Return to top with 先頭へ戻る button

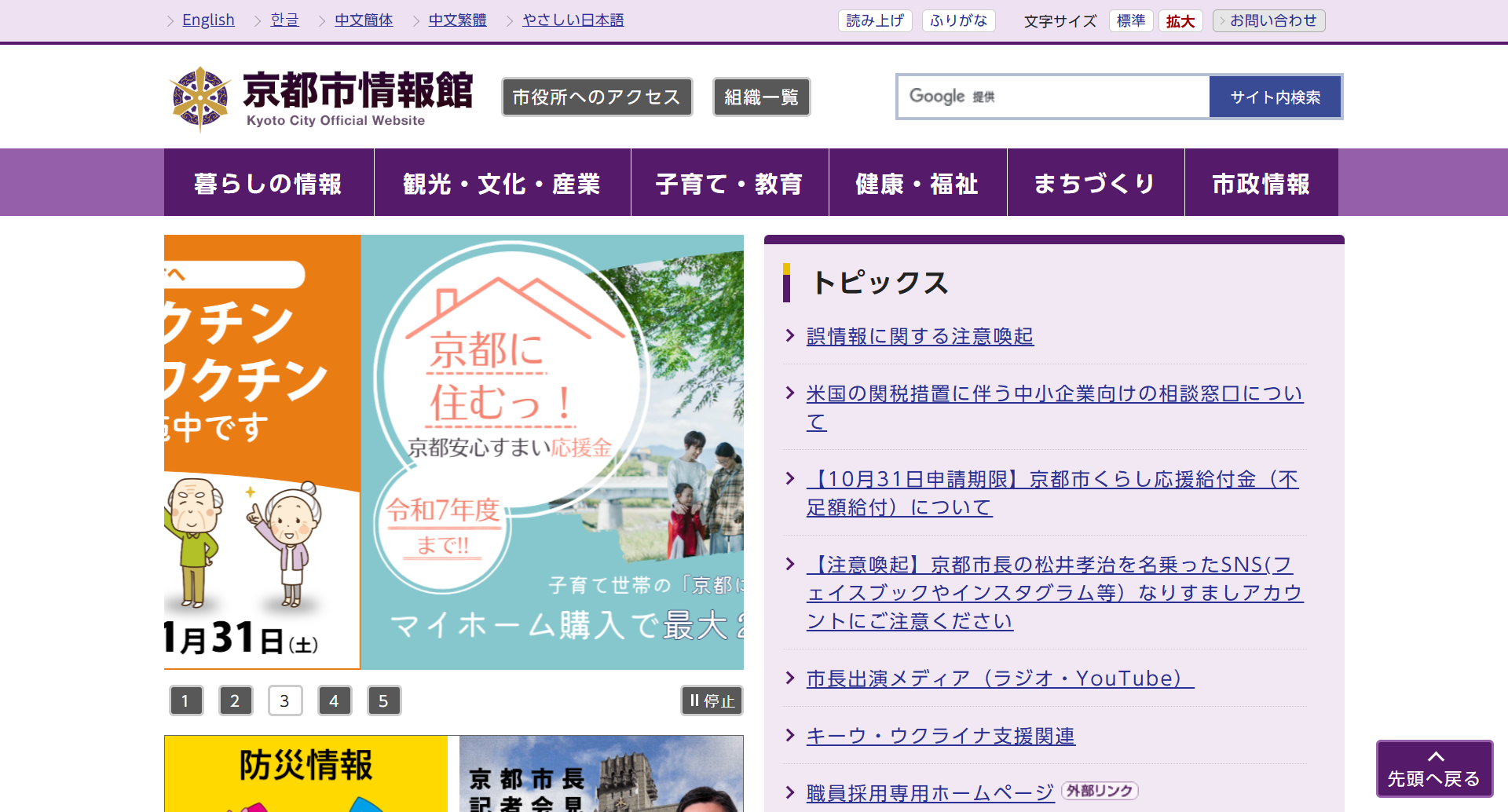[1434, 769]
